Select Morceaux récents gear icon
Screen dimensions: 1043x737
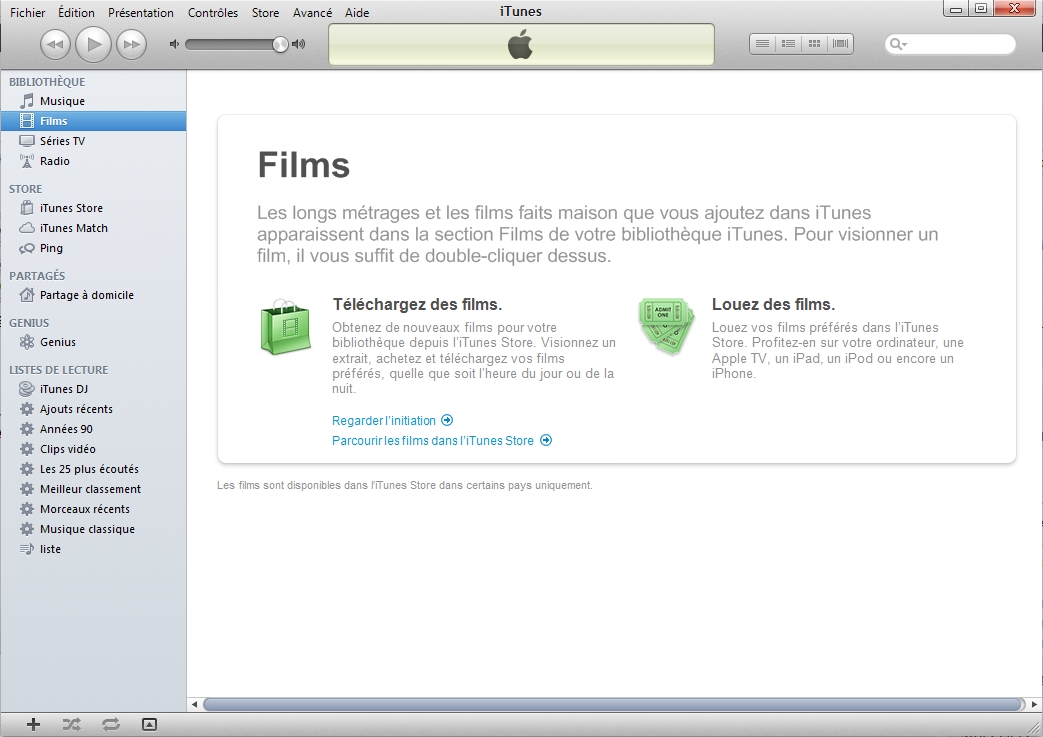[27, 508]
